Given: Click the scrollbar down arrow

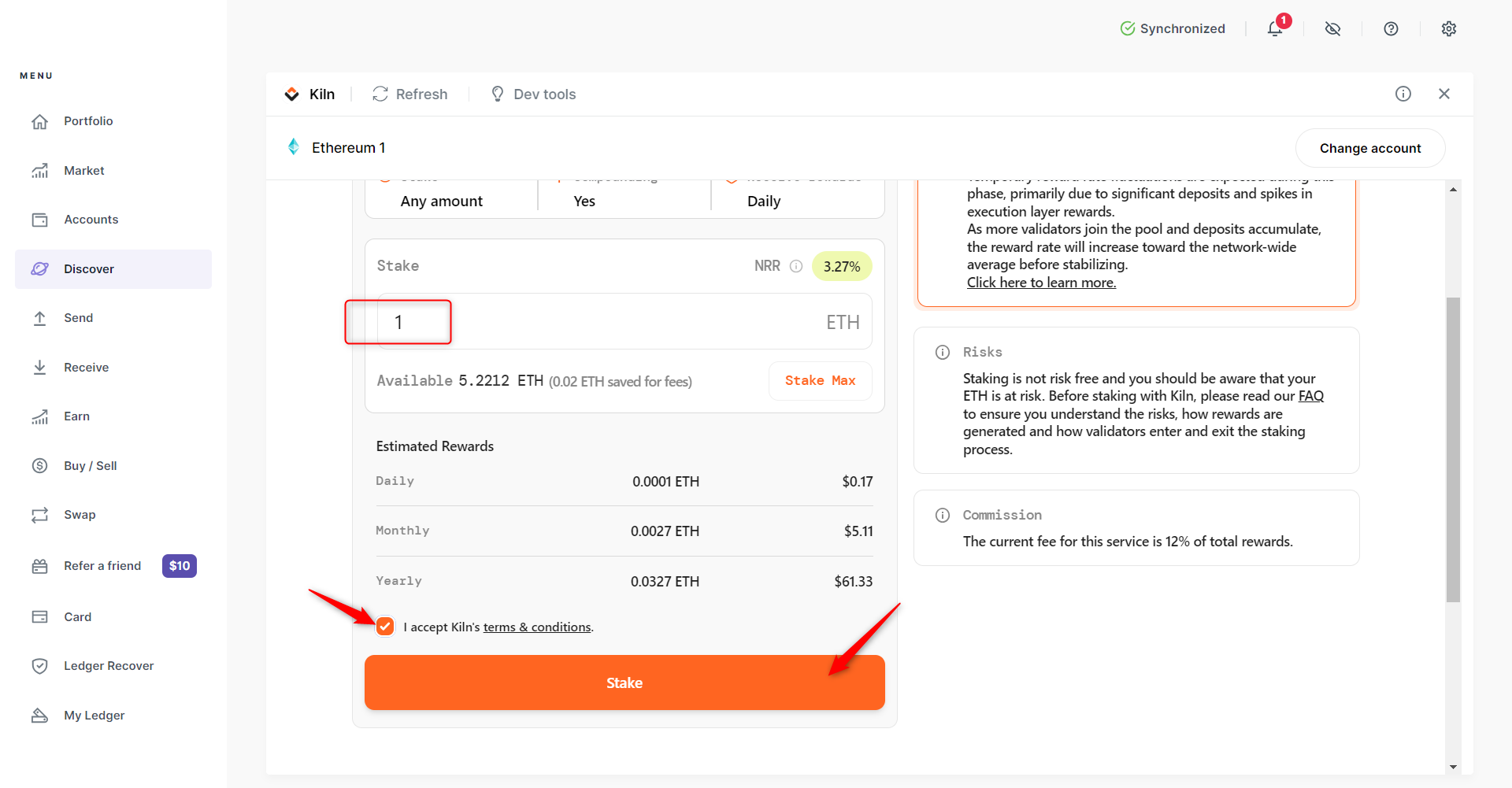Looking at the screenshot, I should coord(1453,767).
